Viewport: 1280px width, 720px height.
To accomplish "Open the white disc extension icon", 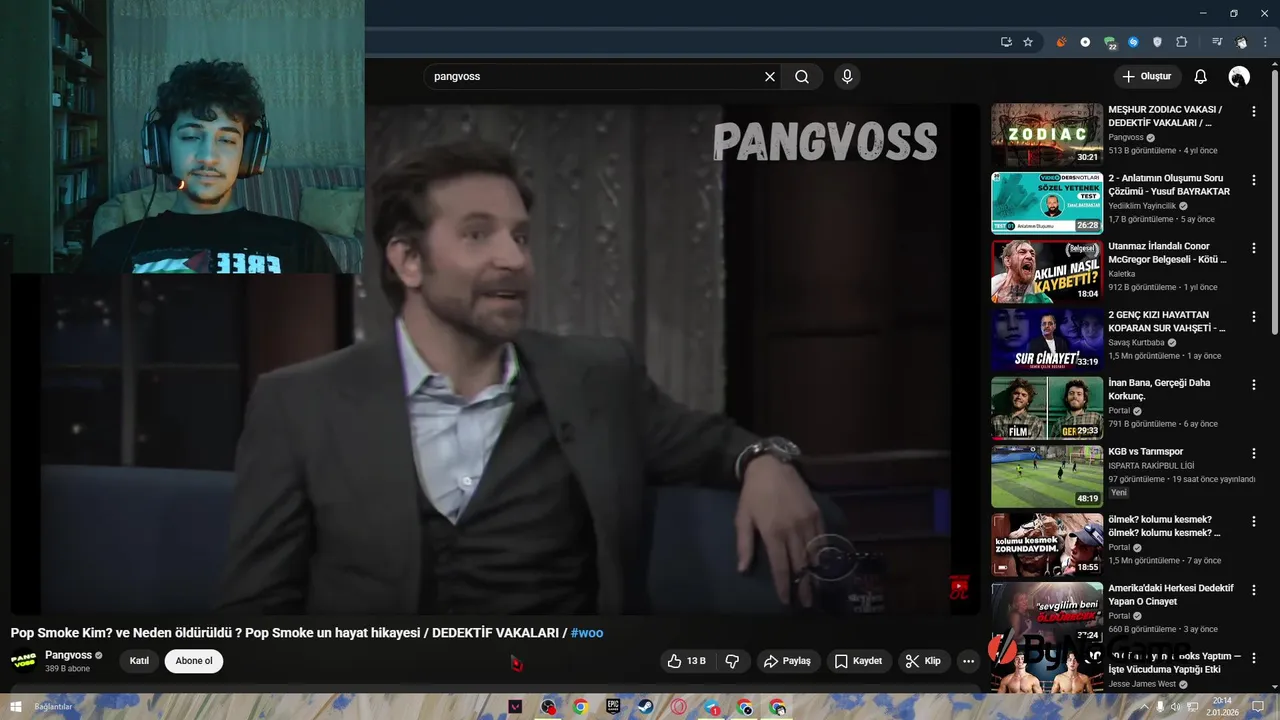I will point(1085,42).
